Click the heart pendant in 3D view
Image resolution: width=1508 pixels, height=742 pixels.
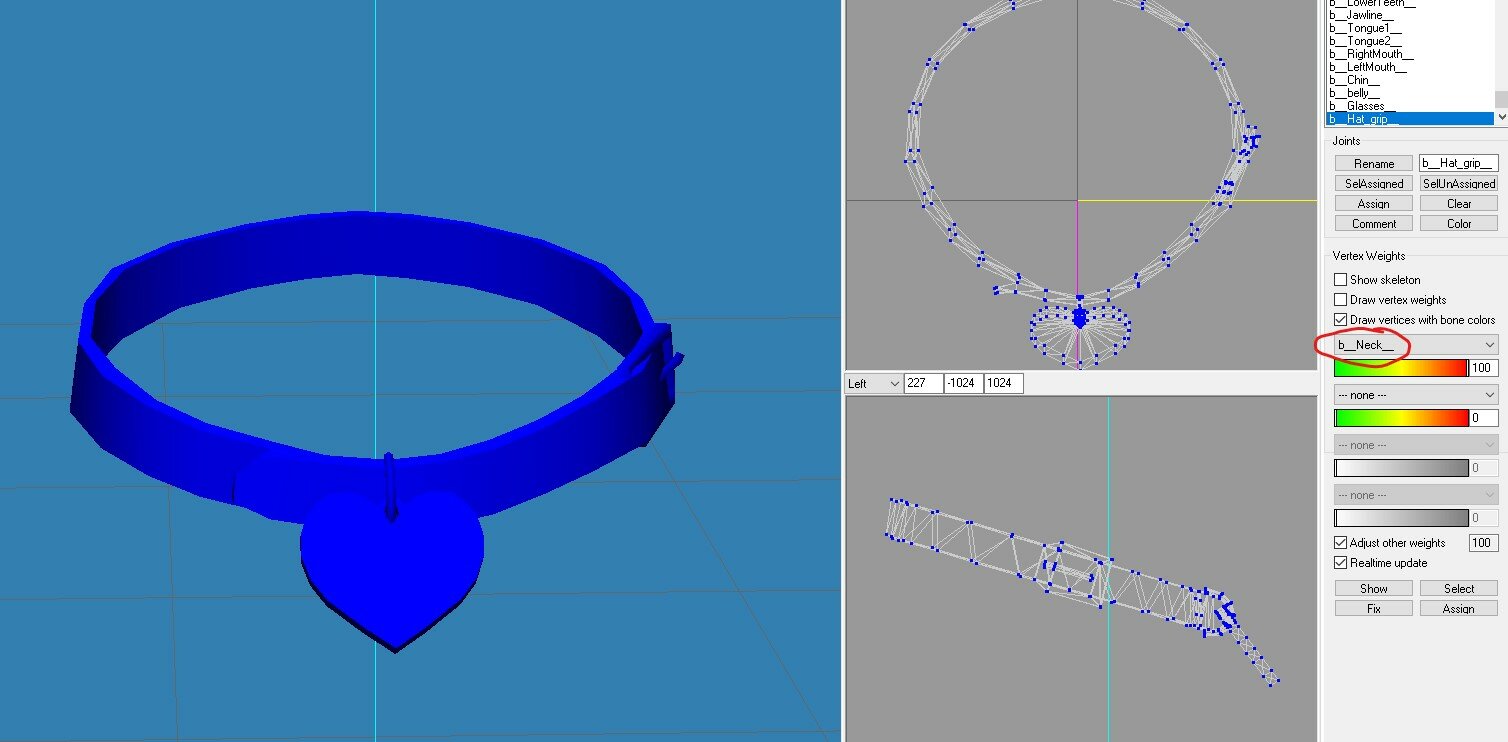tap(392, 570)
